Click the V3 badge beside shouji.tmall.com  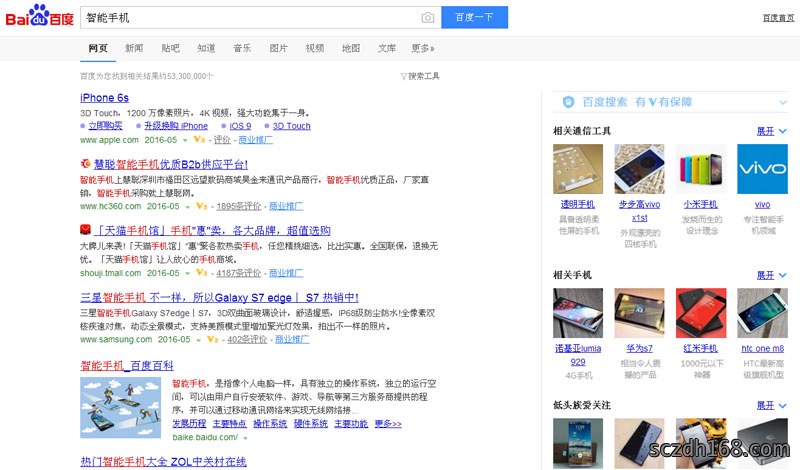tap(202, 273)
